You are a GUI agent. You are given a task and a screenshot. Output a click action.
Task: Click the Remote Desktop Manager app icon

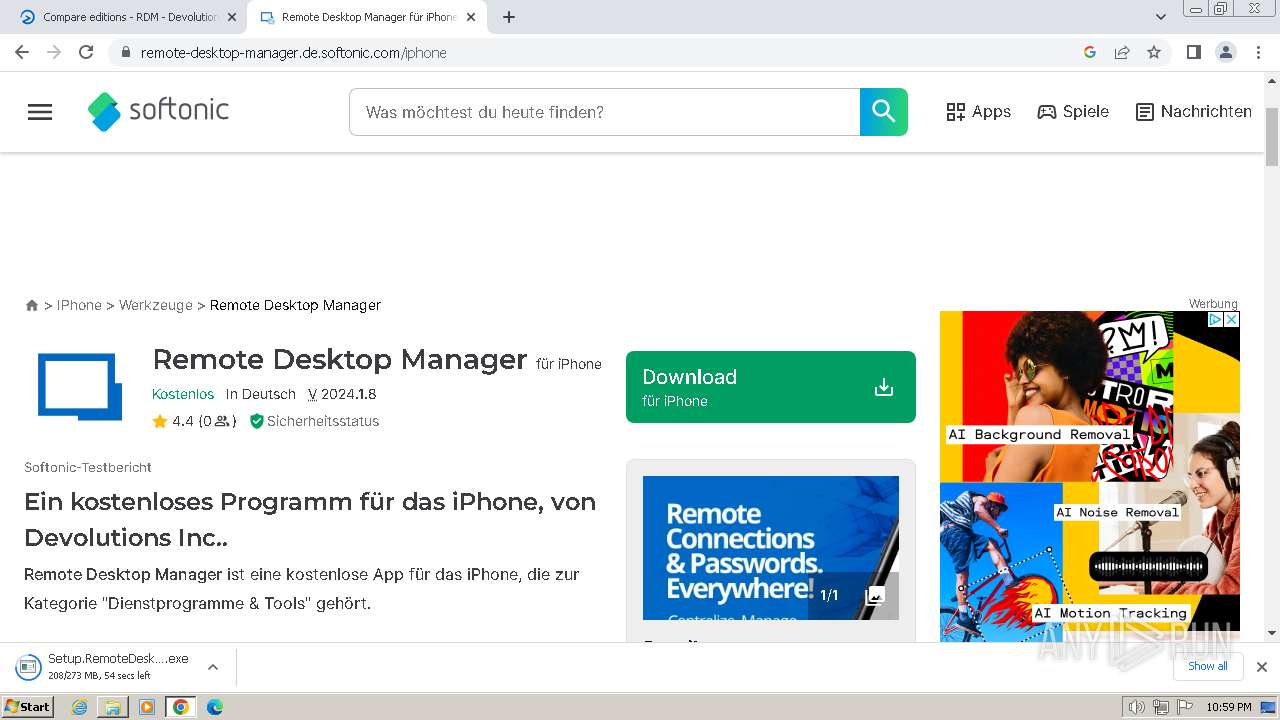[80, 387]
